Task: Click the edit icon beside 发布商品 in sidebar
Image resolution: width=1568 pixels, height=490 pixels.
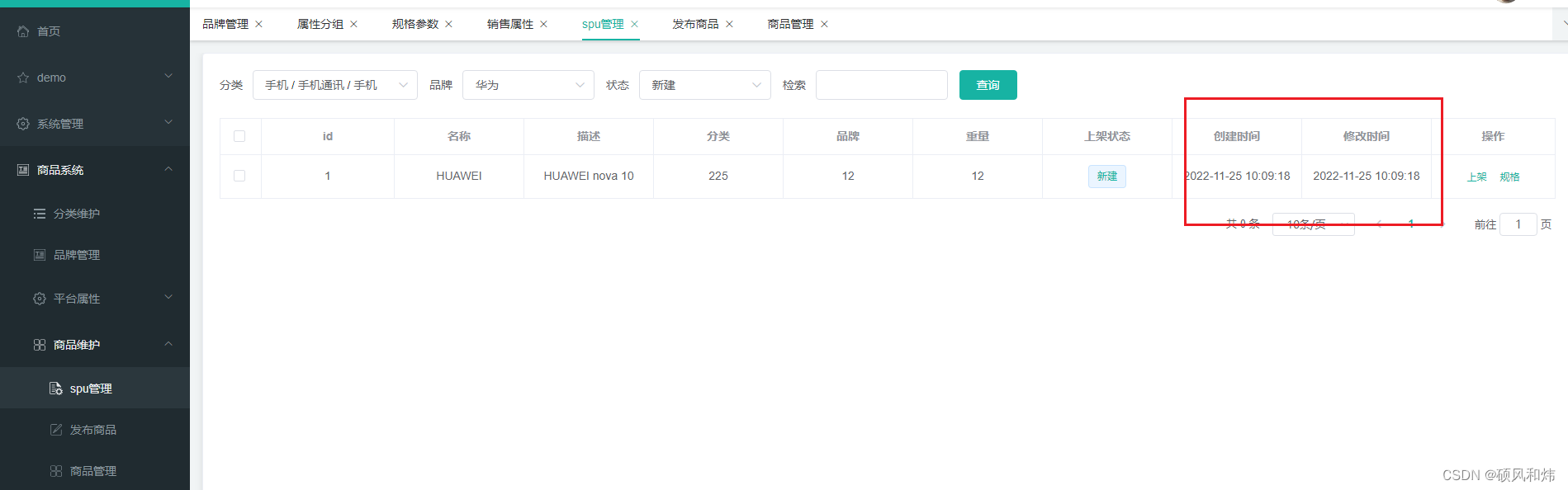Action: pyautogui.click(x=56, y=430)
